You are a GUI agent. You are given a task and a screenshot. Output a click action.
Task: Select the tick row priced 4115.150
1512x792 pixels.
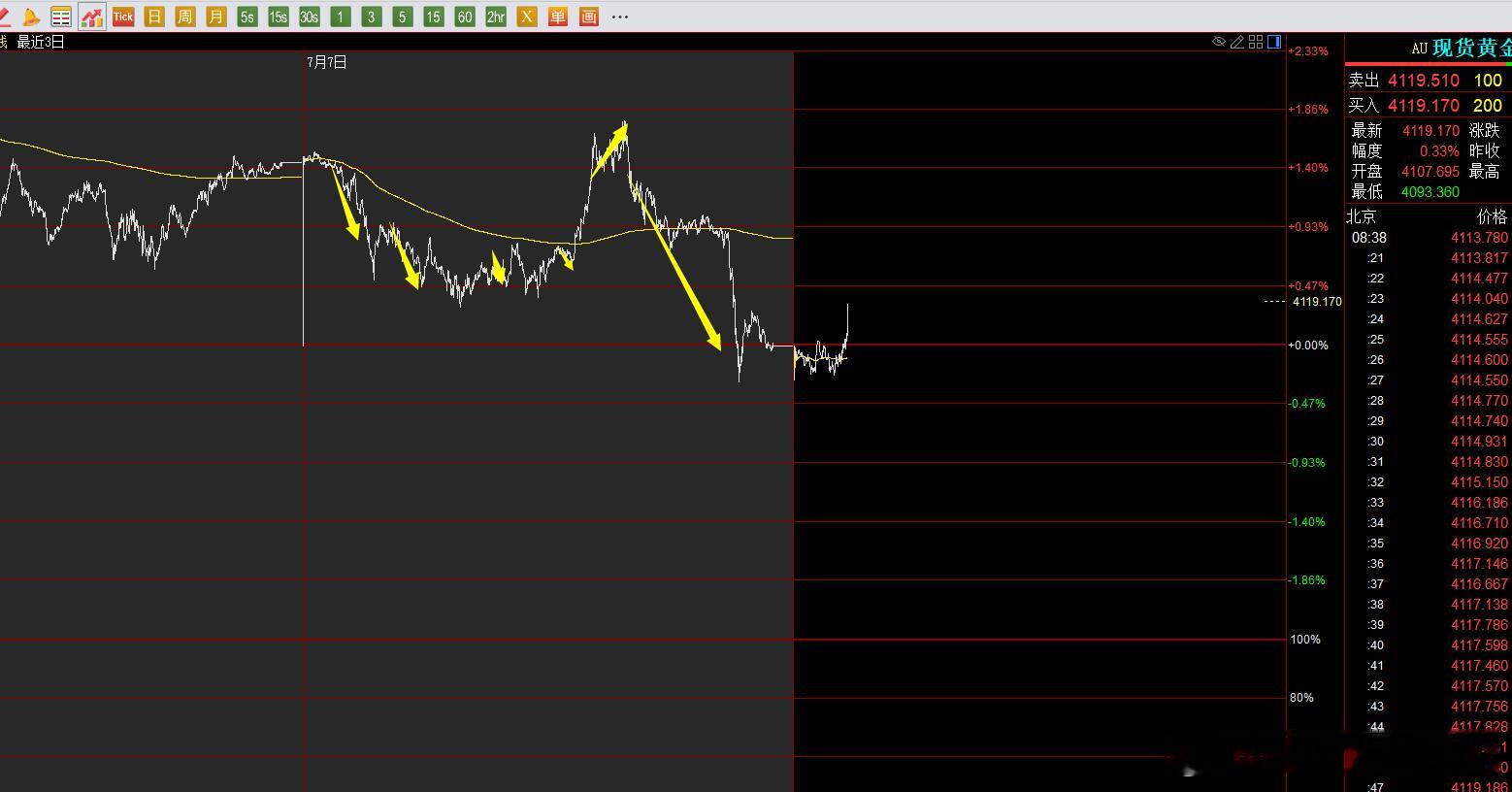pos(1429,482)
